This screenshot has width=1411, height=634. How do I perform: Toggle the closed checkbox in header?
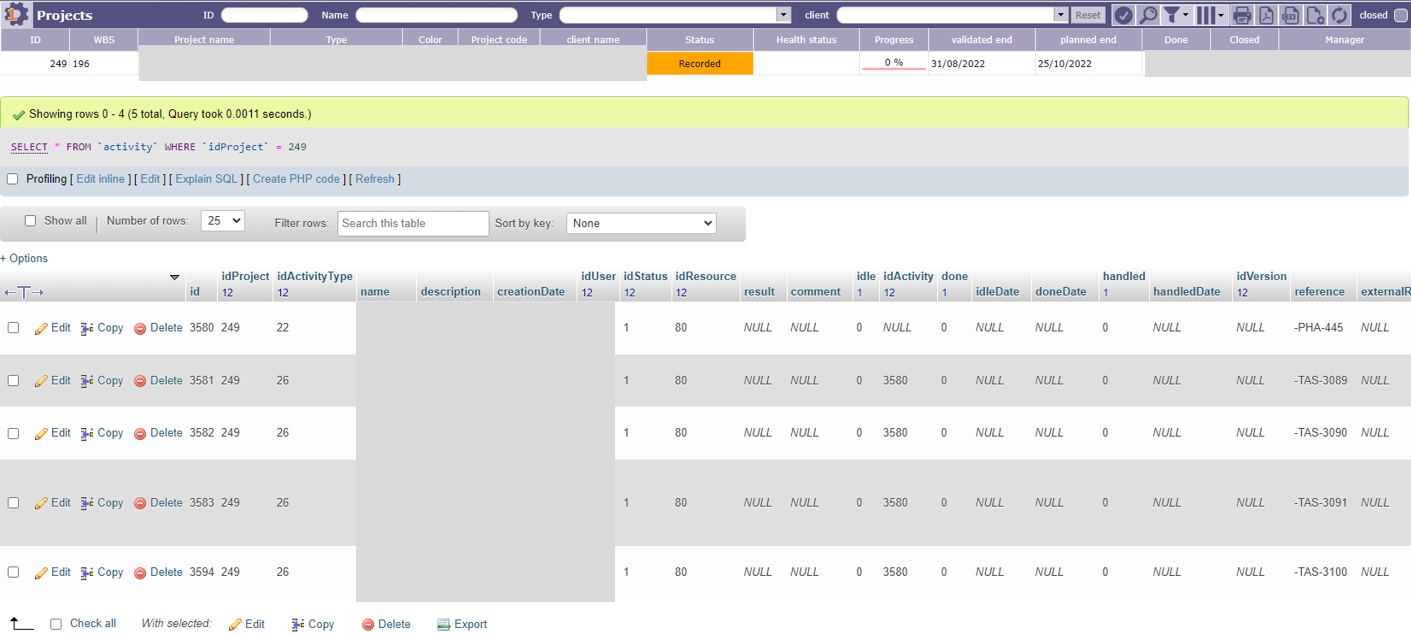click(x=1400, y=15)
